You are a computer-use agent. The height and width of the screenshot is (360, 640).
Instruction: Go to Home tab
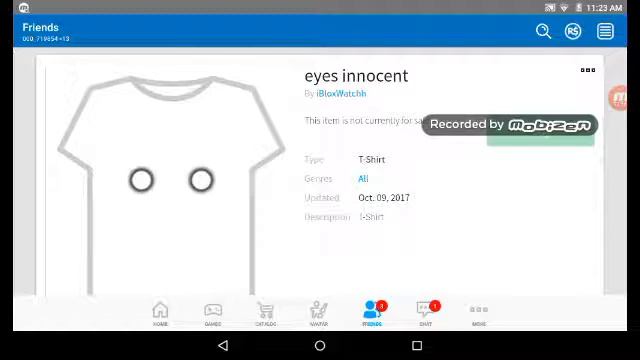coord(160,313)
